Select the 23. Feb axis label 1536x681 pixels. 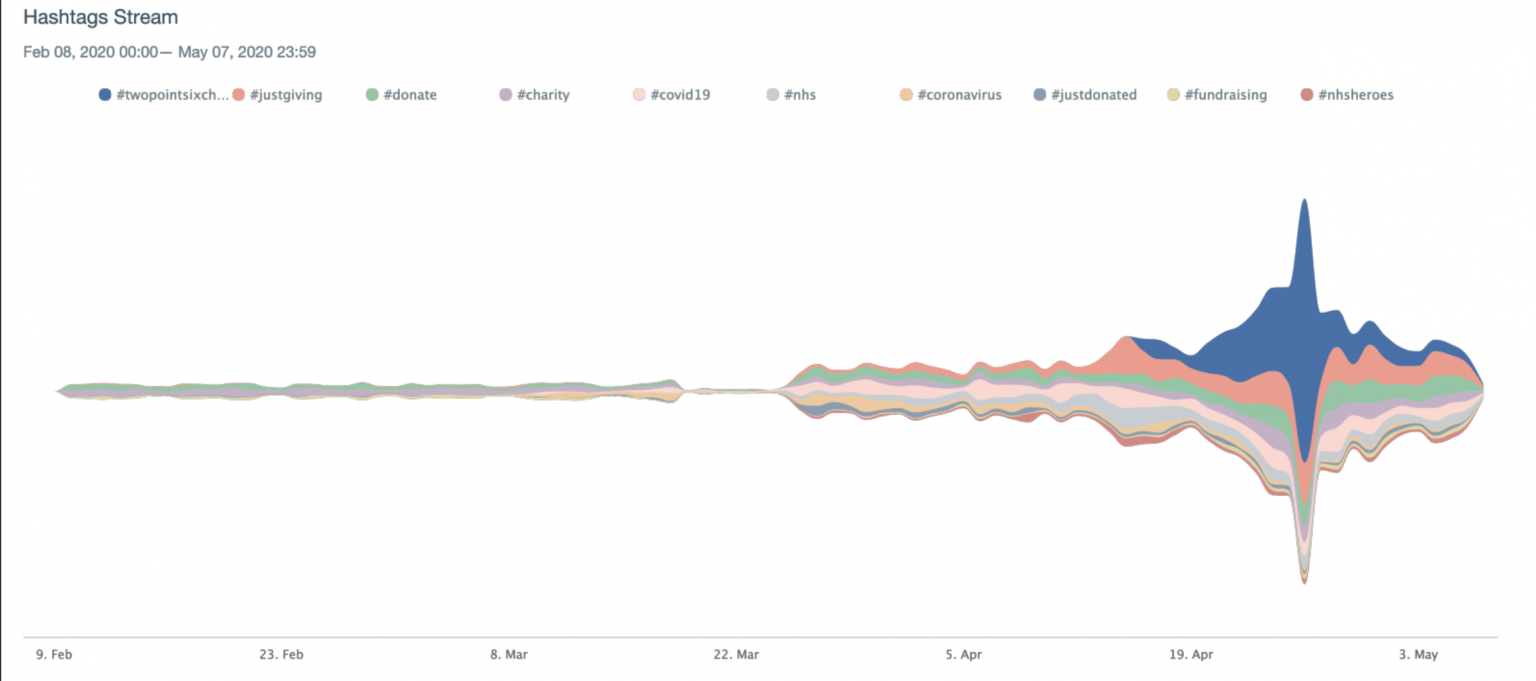coord(281,655)
